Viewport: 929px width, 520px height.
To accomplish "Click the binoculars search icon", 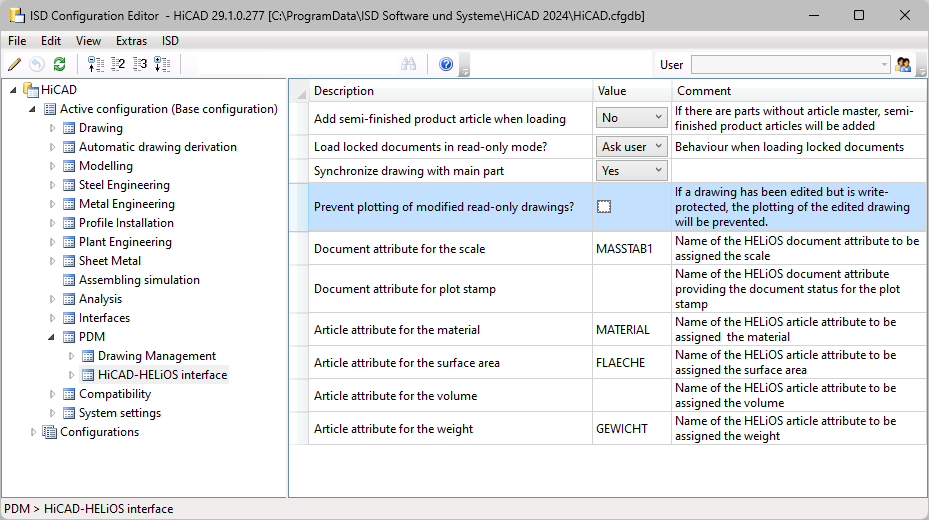I will coord(408,64).
